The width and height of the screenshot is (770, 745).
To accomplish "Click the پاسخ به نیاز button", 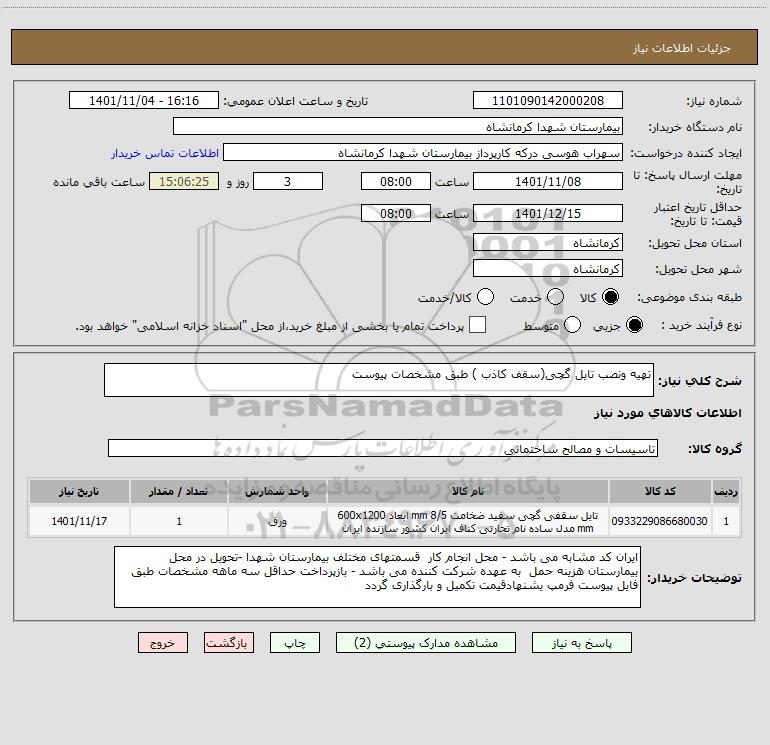I will [582, 643].
